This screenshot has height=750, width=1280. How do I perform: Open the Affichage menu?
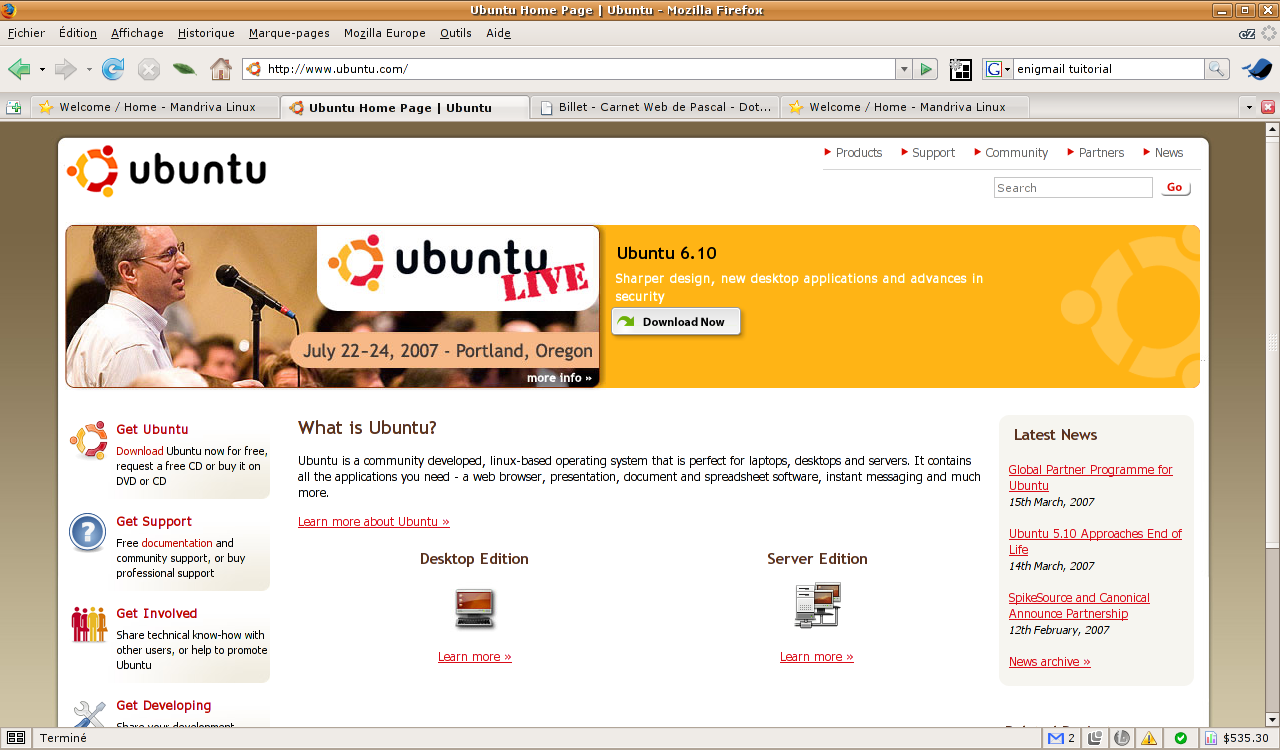pyautogui.click(x=137, y=33)
